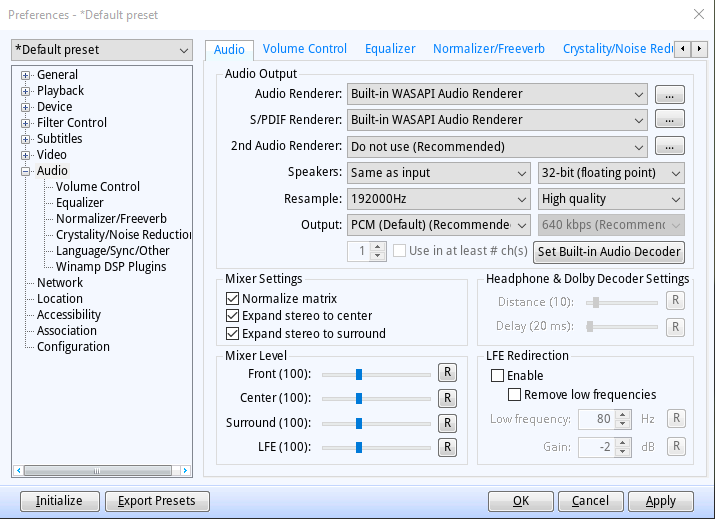Switch to the Volume Control tab
715x519 pixels.
pyautogui.click(x=305, y=49)
